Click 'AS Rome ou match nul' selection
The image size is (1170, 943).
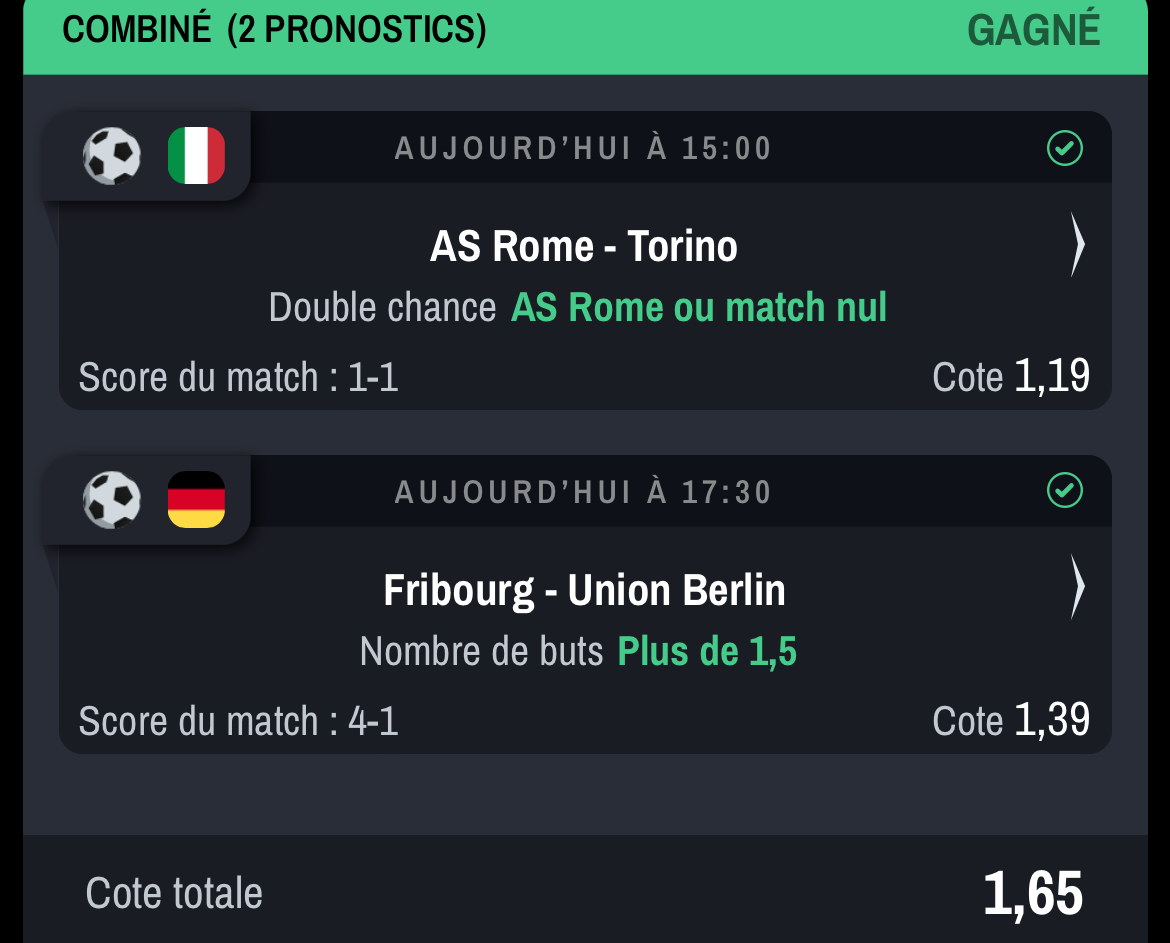click(x=698, y=307)
